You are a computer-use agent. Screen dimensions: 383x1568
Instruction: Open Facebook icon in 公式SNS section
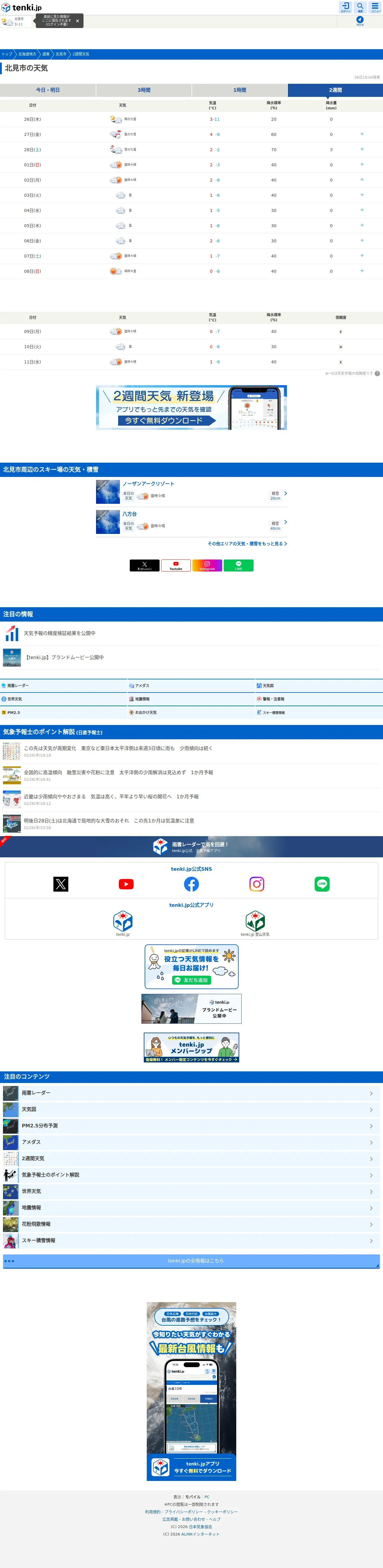[x=191, y=884]
